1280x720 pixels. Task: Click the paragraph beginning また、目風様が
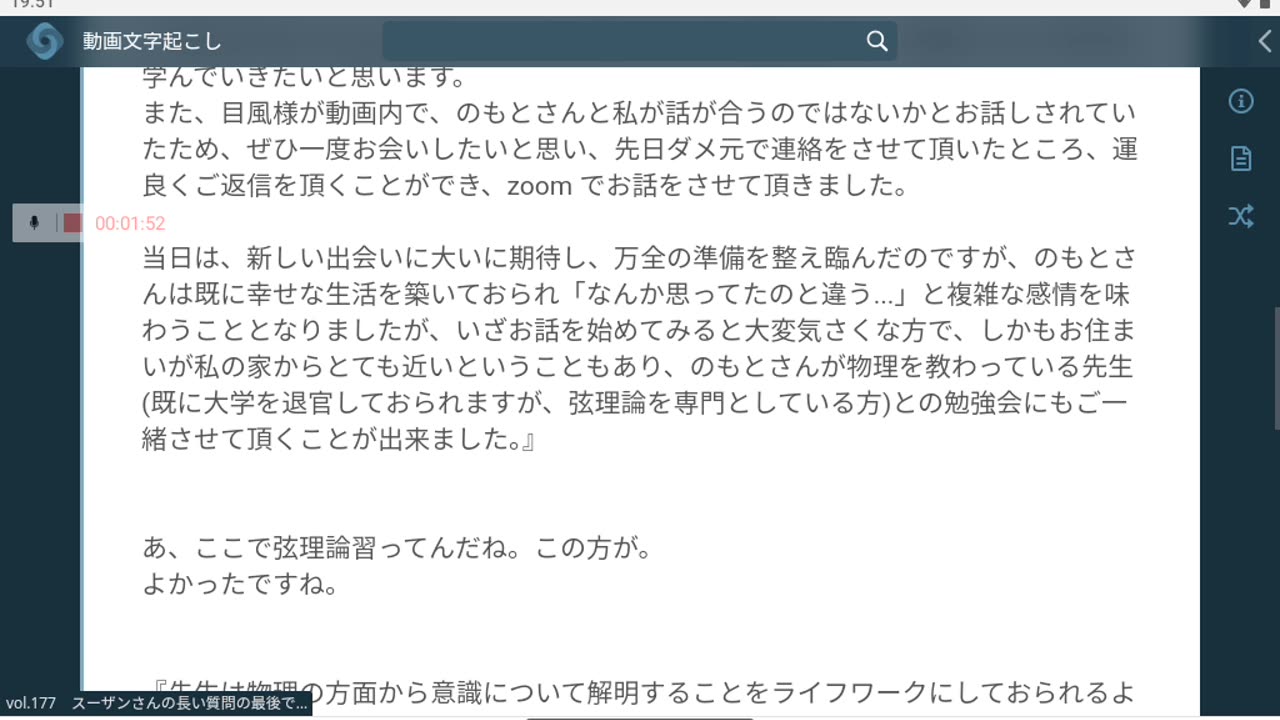[x=640, y=149]
